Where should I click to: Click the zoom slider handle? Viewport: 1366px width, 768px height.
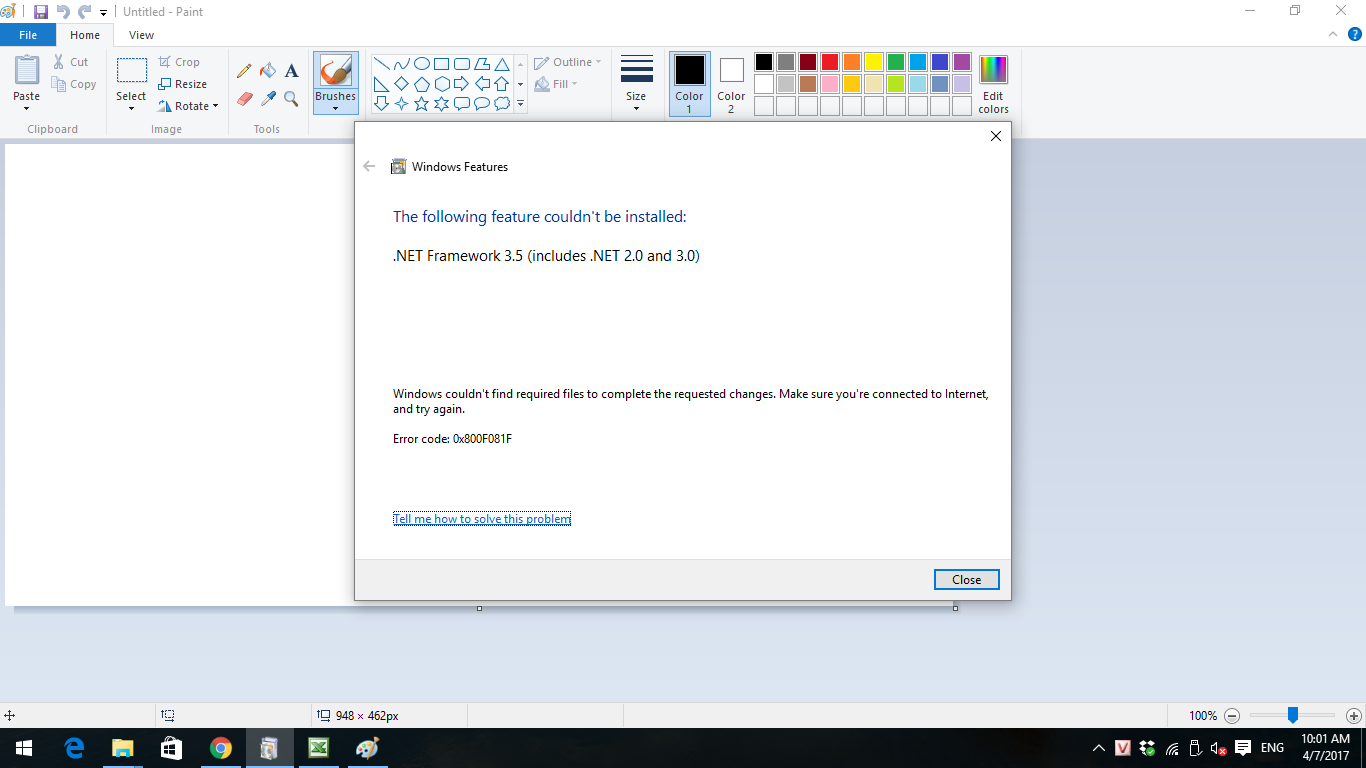tap(1292, 715)
